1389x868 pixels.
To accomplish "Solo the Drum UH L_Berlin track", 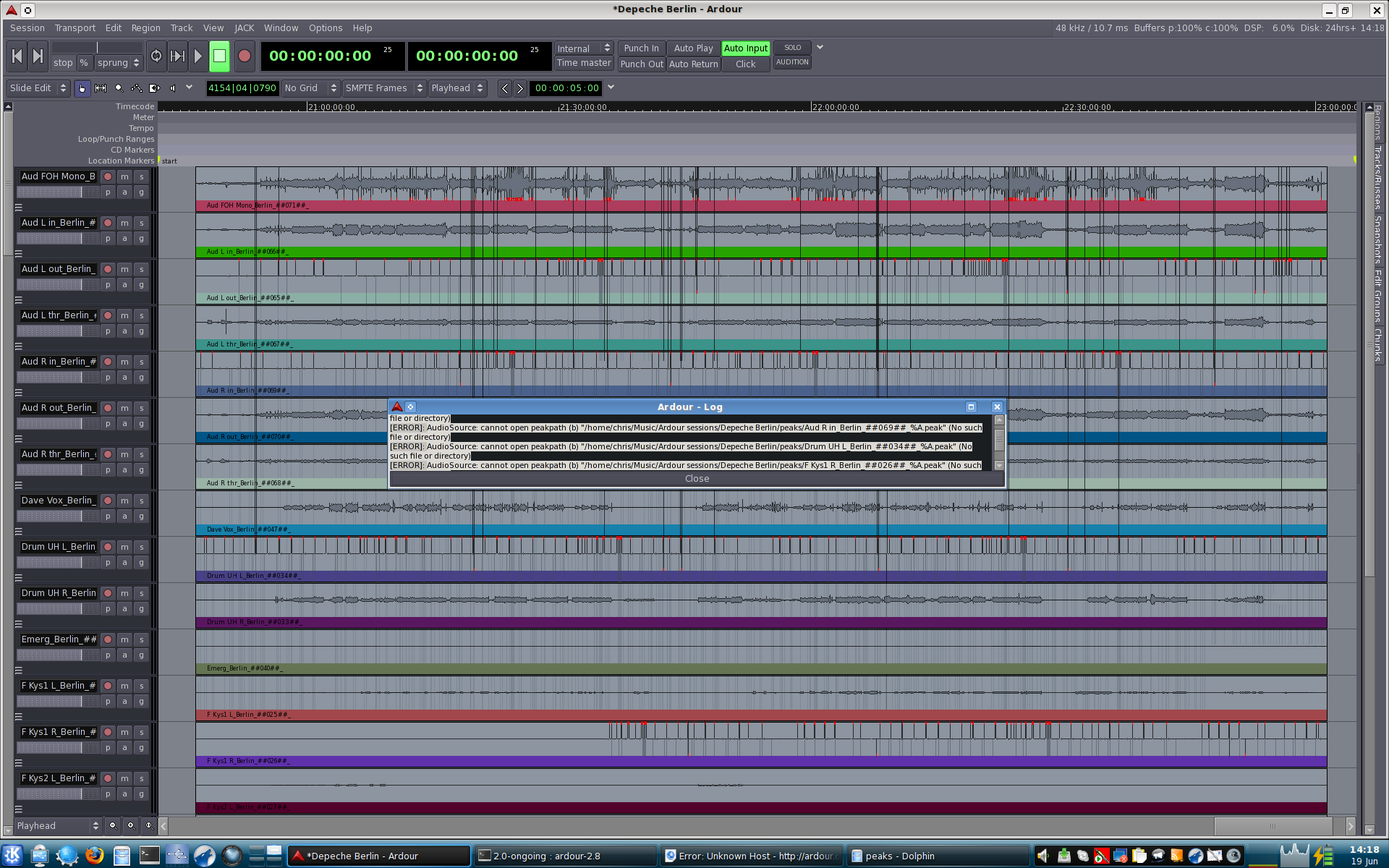I will (142, 547).
